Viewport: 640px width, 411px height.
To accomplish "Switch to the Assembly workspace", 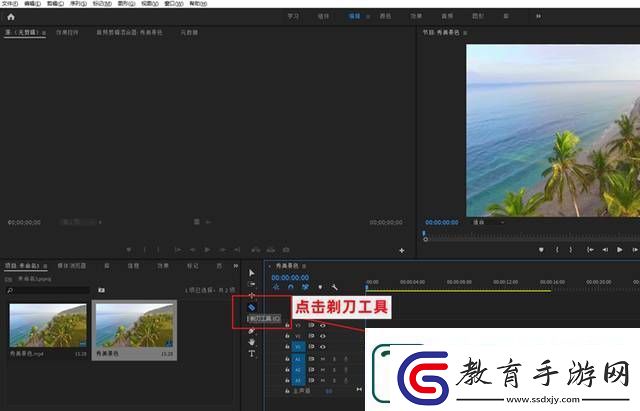I will [323, 16].
